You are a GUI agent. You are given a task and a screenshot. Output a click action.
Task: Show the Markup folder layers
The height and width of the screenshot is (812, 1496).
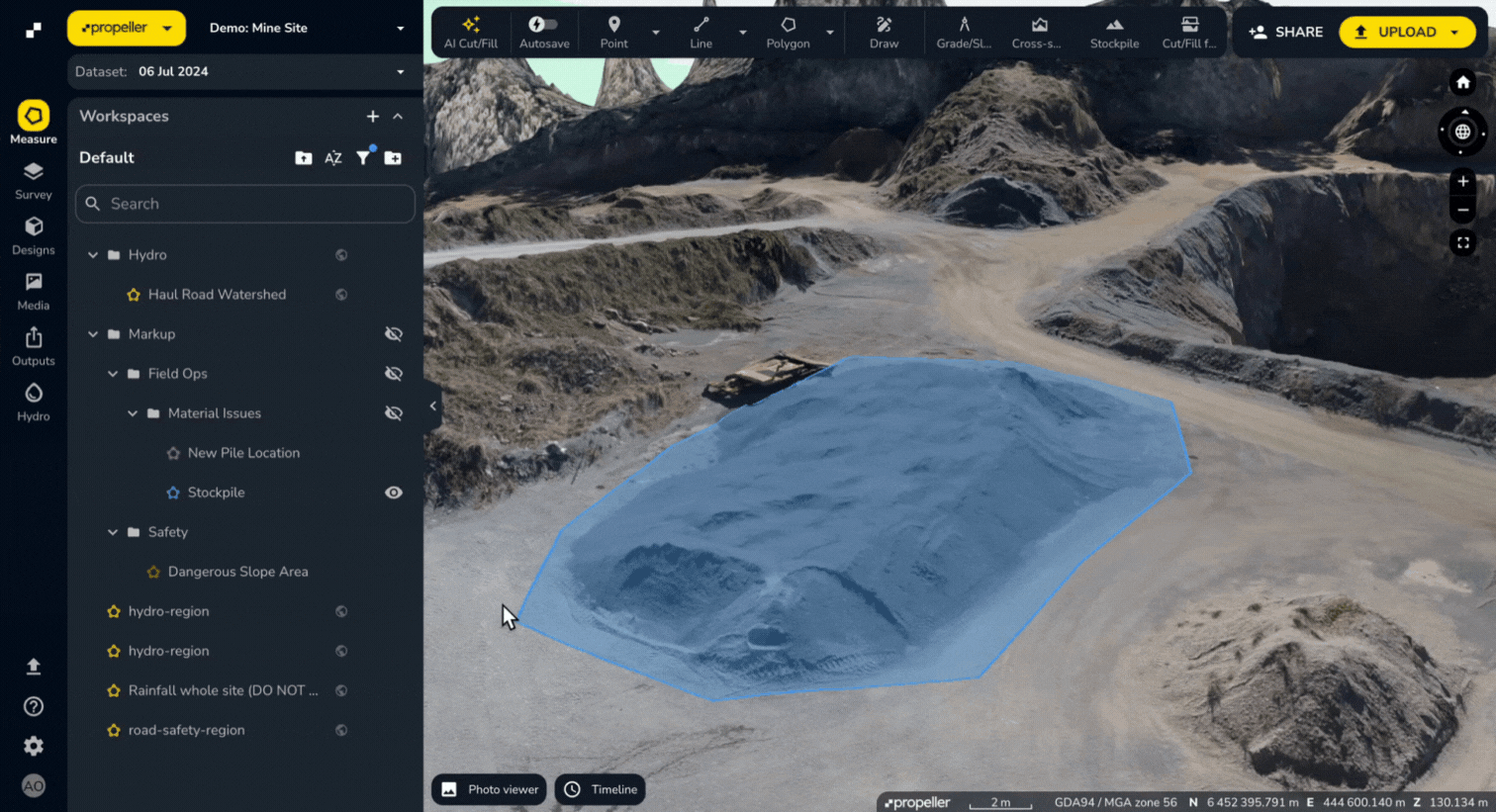[394, 334]
